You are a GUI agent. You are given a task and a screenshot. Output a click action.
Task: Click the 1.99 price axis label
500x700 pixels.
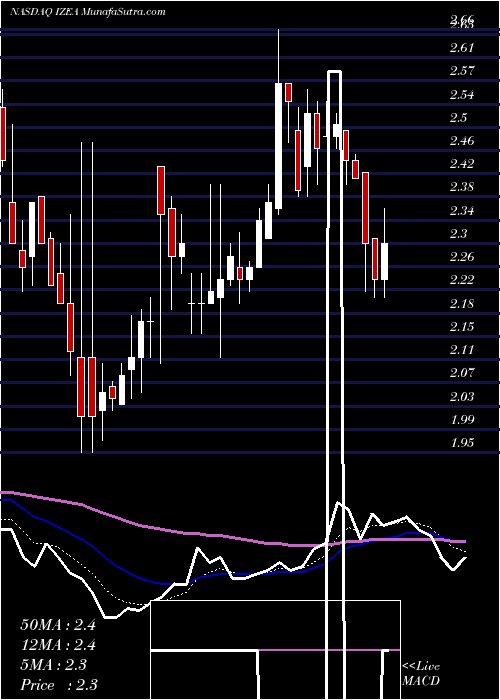[x=462, y=420]
